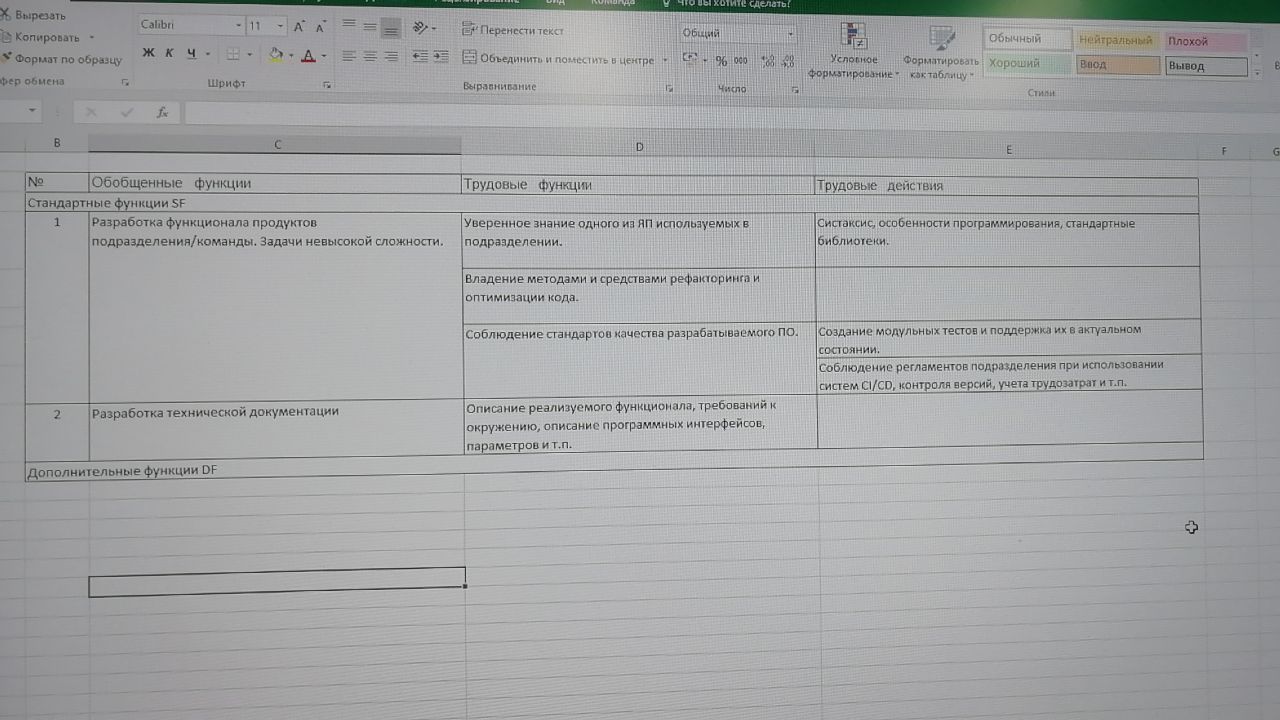Click the confirm checkmark in formula bar
The height and width of the screenshot is (720, 1280).
[x=126, y=112]
